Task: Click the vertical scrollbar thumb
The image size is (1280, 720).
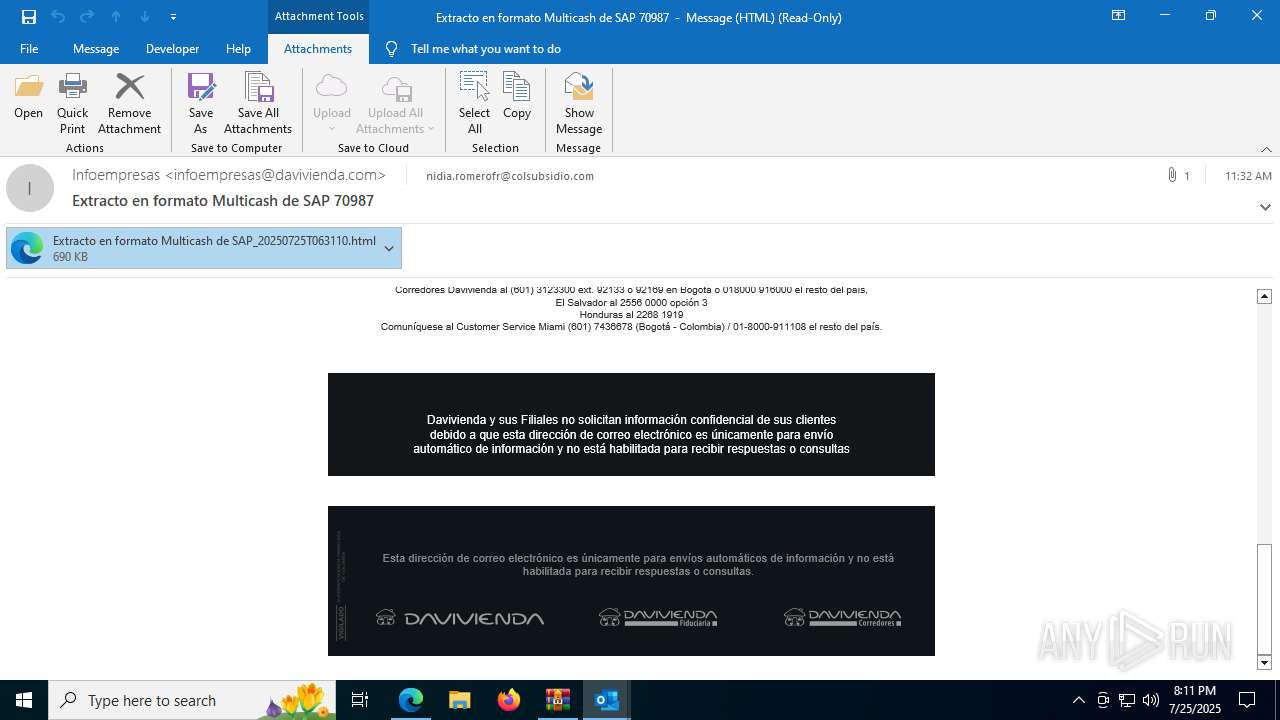Action: tap(1264, 598)
